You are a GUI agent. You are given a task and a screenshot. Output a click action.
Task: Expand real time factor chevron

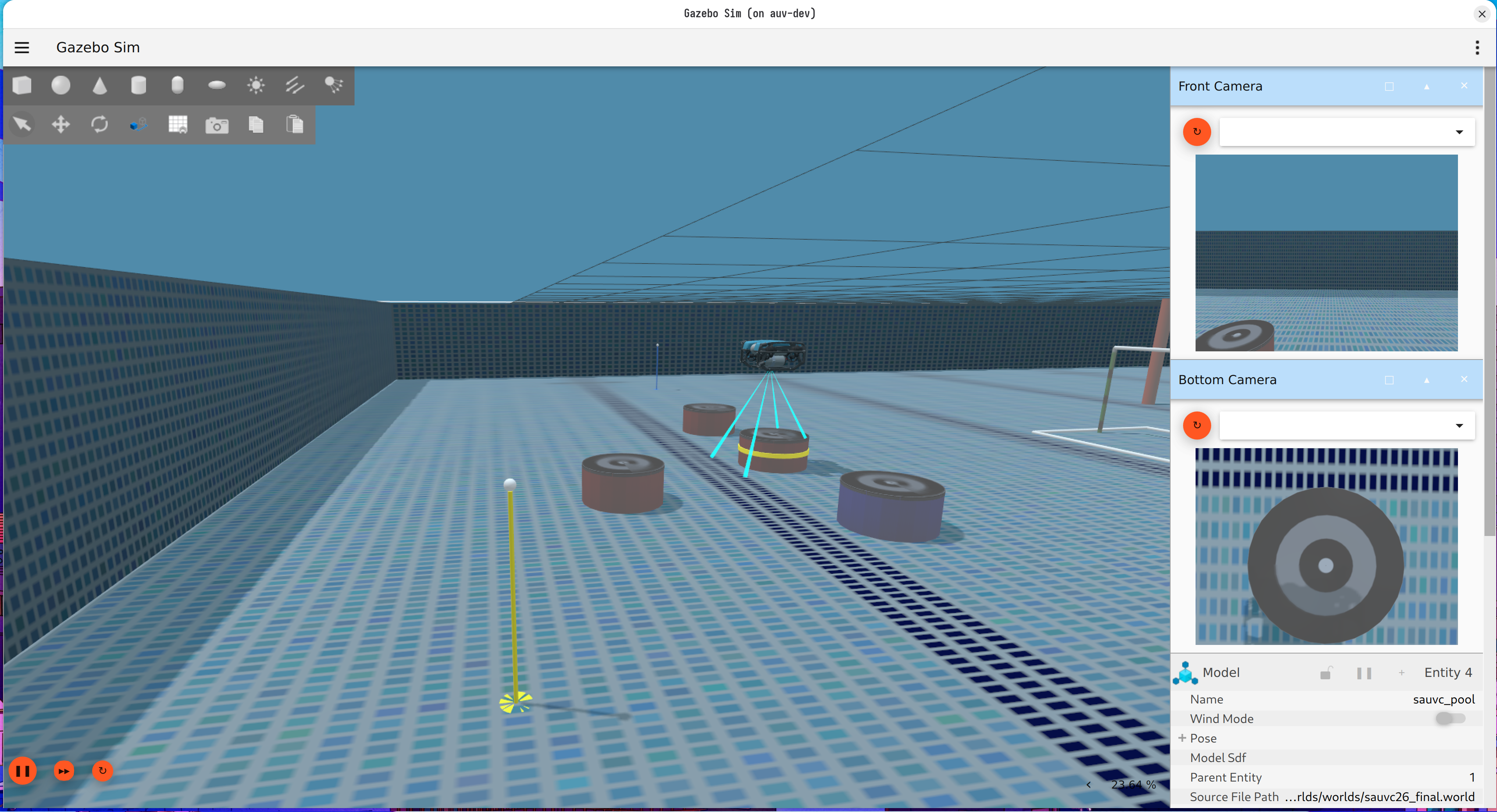[x=1088, y=785]
